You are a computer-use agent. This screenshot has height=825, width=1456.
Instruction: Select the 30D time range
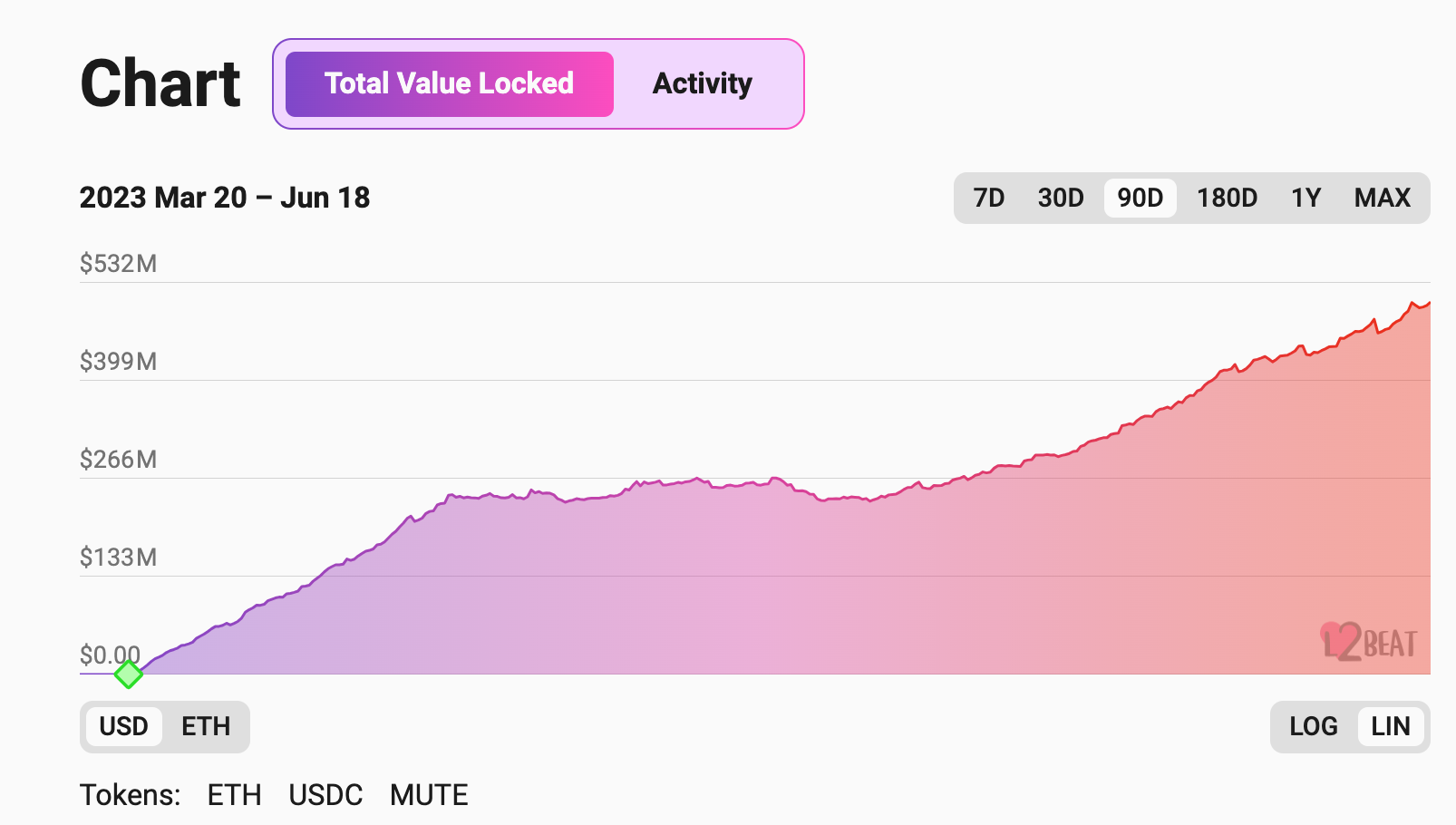coord(1061,198)
